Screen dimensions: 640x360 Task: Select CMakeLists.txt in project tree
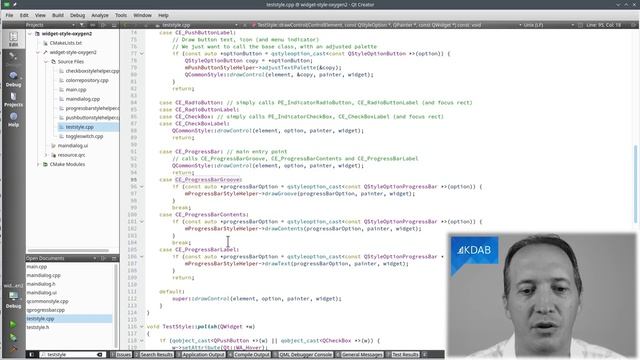65,43
